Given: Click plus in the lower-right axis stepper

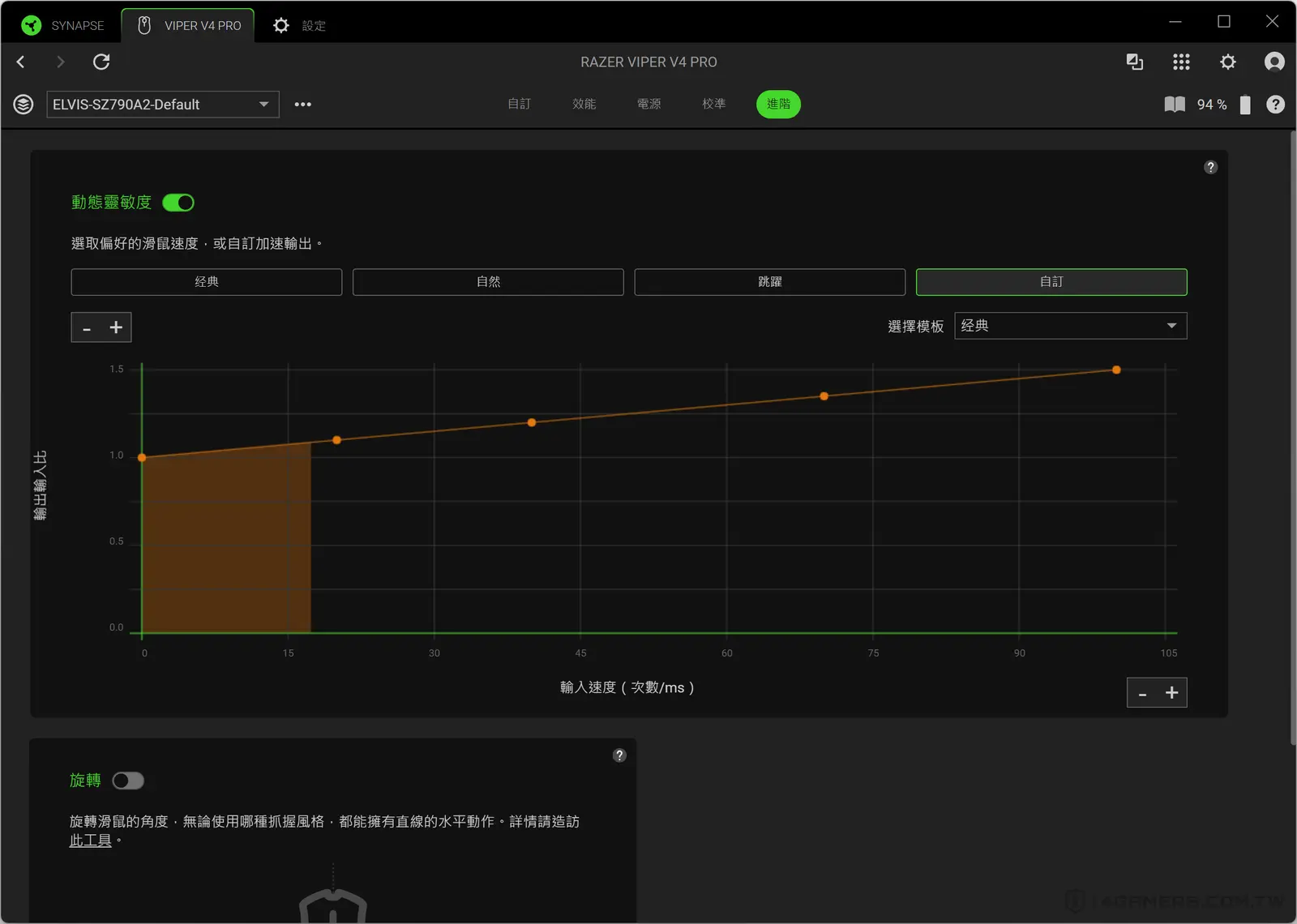Looking at the screenshot, I should [x=1172, y=693].
